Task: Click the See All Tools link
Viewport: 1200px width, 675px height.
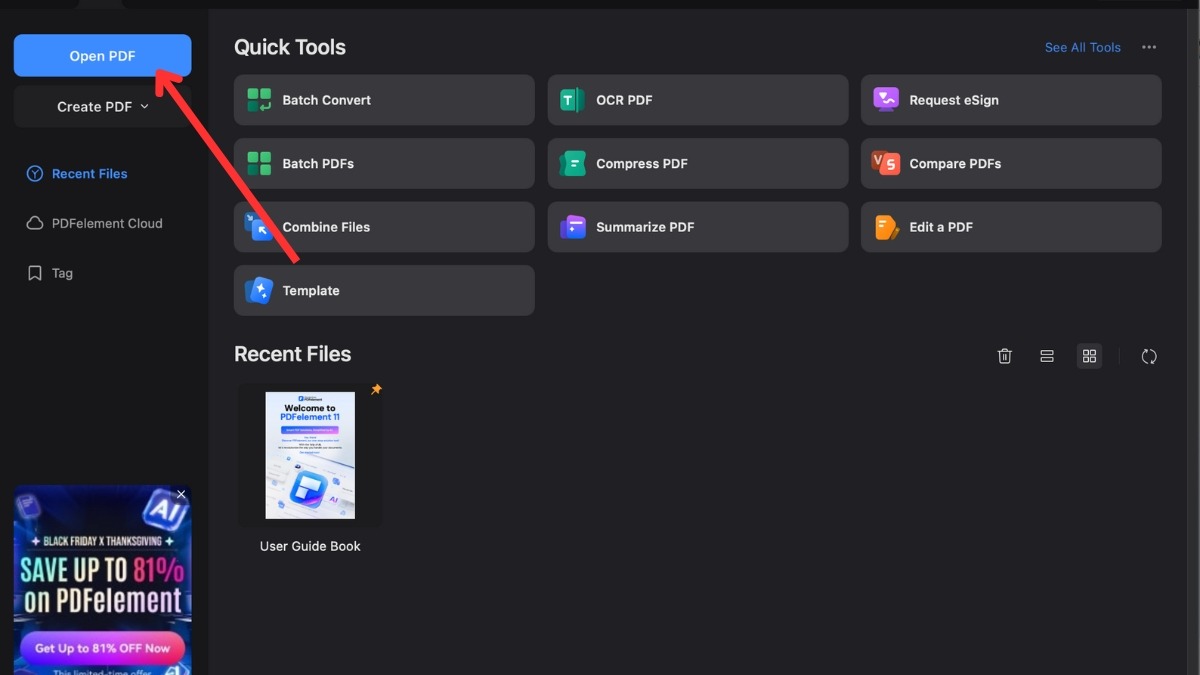Action: [1082, 47]
